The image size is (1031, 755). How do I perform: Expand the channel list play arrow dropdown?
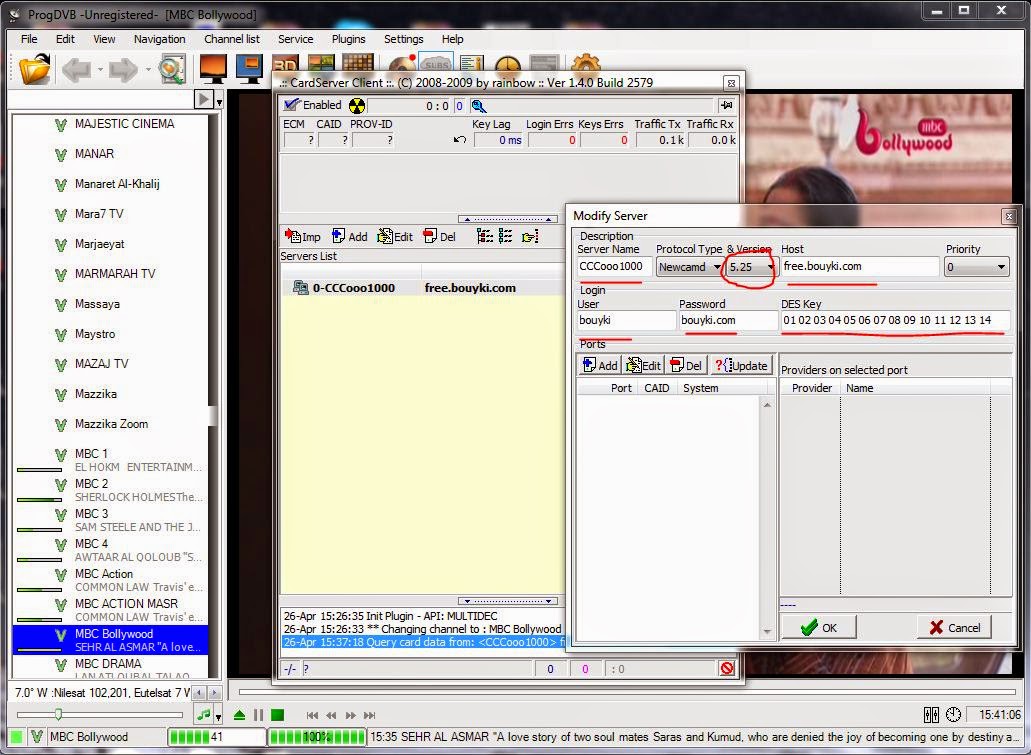pos(219,101)
